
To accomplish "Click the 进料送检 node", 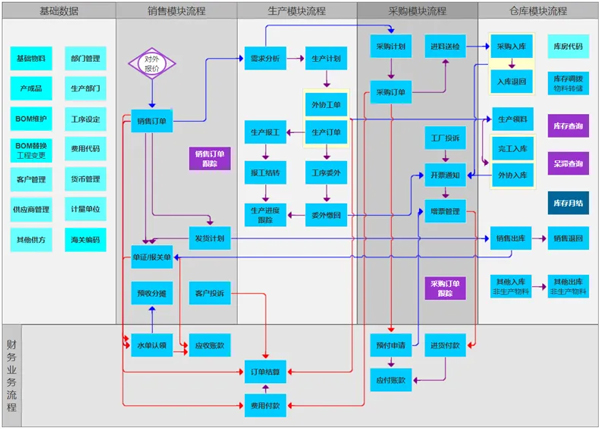I will [445, 47].
